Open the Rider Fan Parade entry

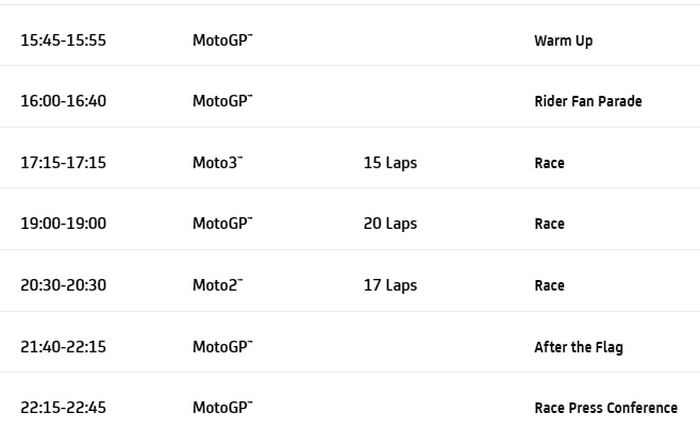coord(588,102)
